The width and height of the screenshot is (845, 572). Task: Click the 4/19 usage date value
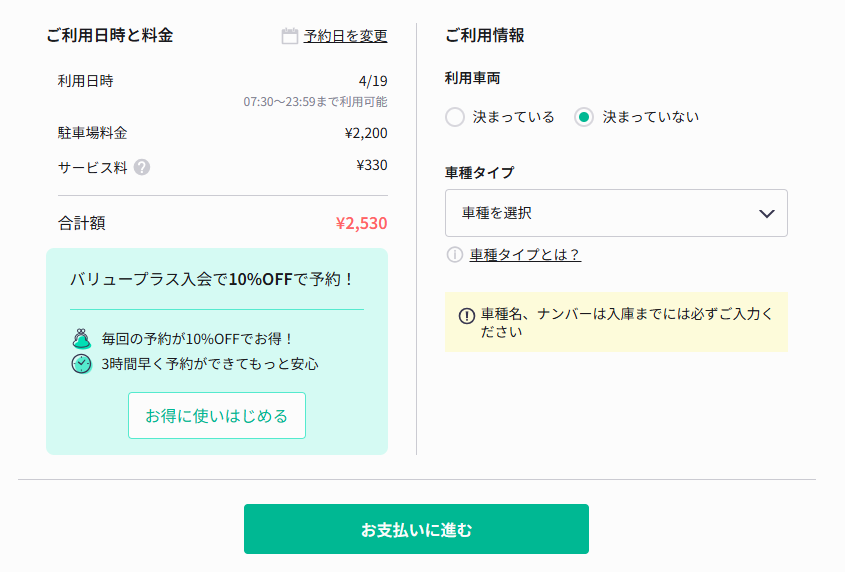click(x=372, y=81)
